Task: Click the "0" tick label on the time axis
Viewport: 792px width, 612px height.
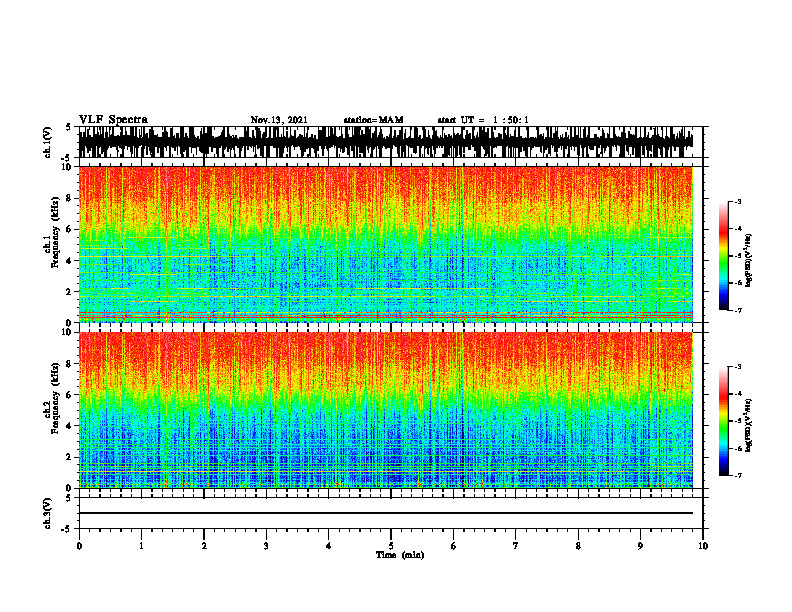Action: (x=79, y=546)
